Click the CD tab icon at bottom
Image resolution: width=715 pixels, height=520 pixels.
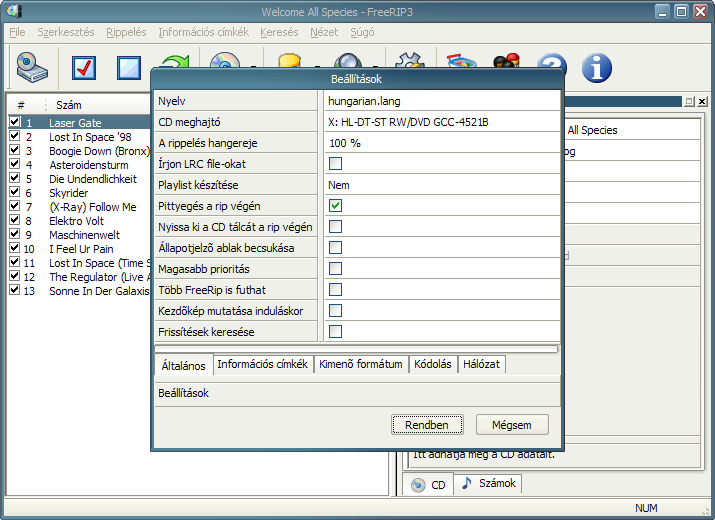[x=418, y=484]
